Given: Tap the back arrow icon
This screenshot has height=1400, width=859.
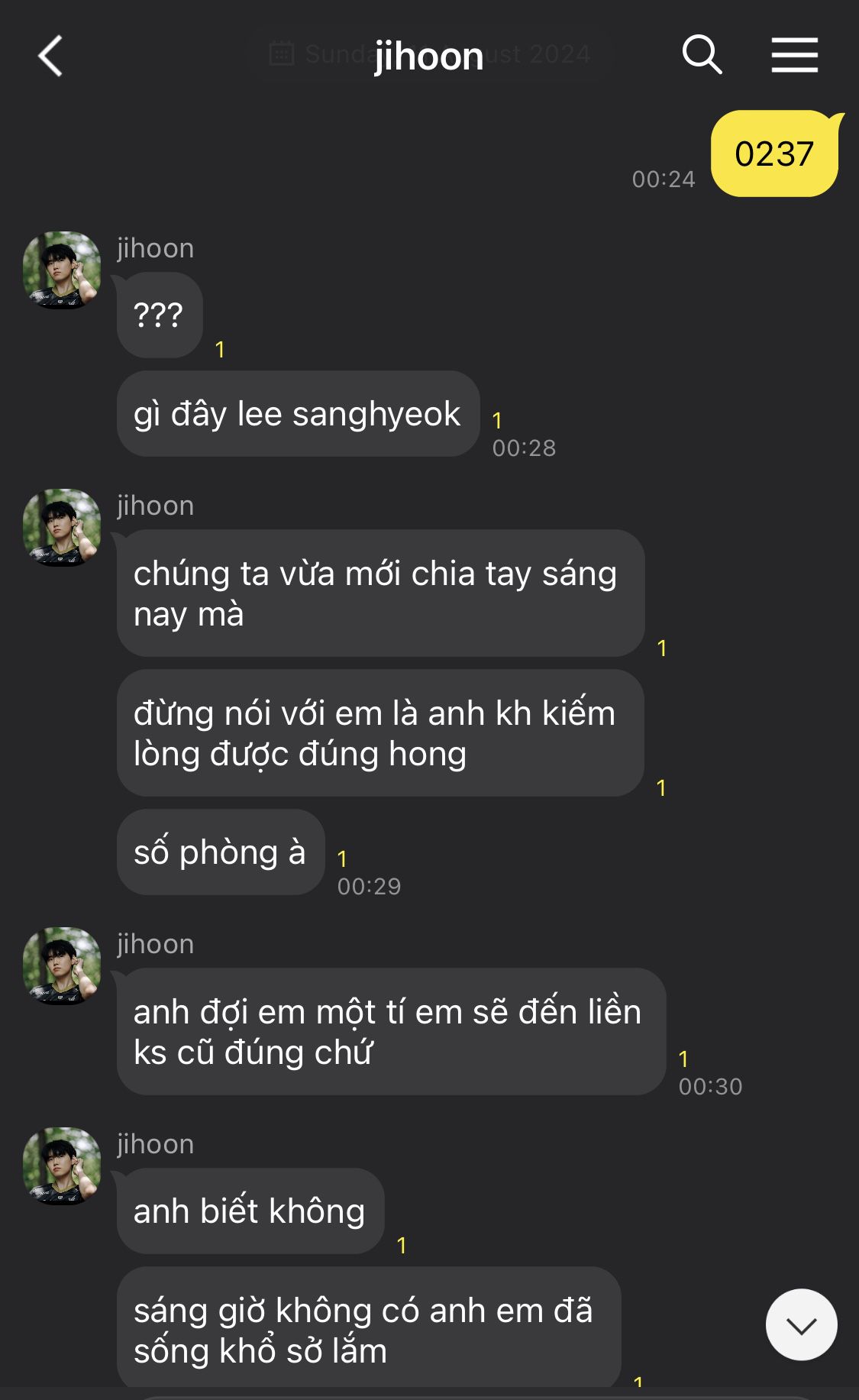Looking at the screenshot, I should pos(50,56).
